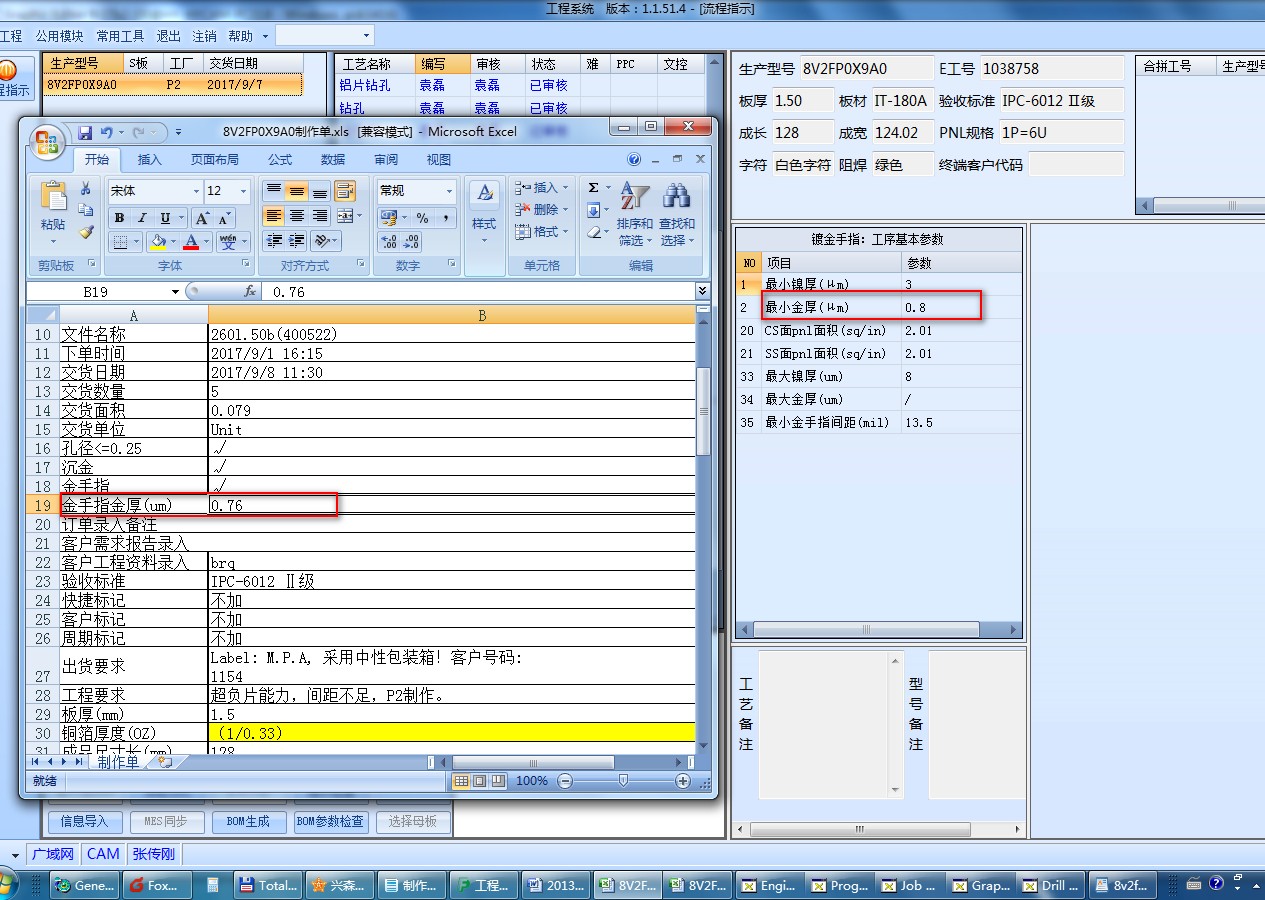Select the 制作单 worksheet tab

(x=118, y=762)
